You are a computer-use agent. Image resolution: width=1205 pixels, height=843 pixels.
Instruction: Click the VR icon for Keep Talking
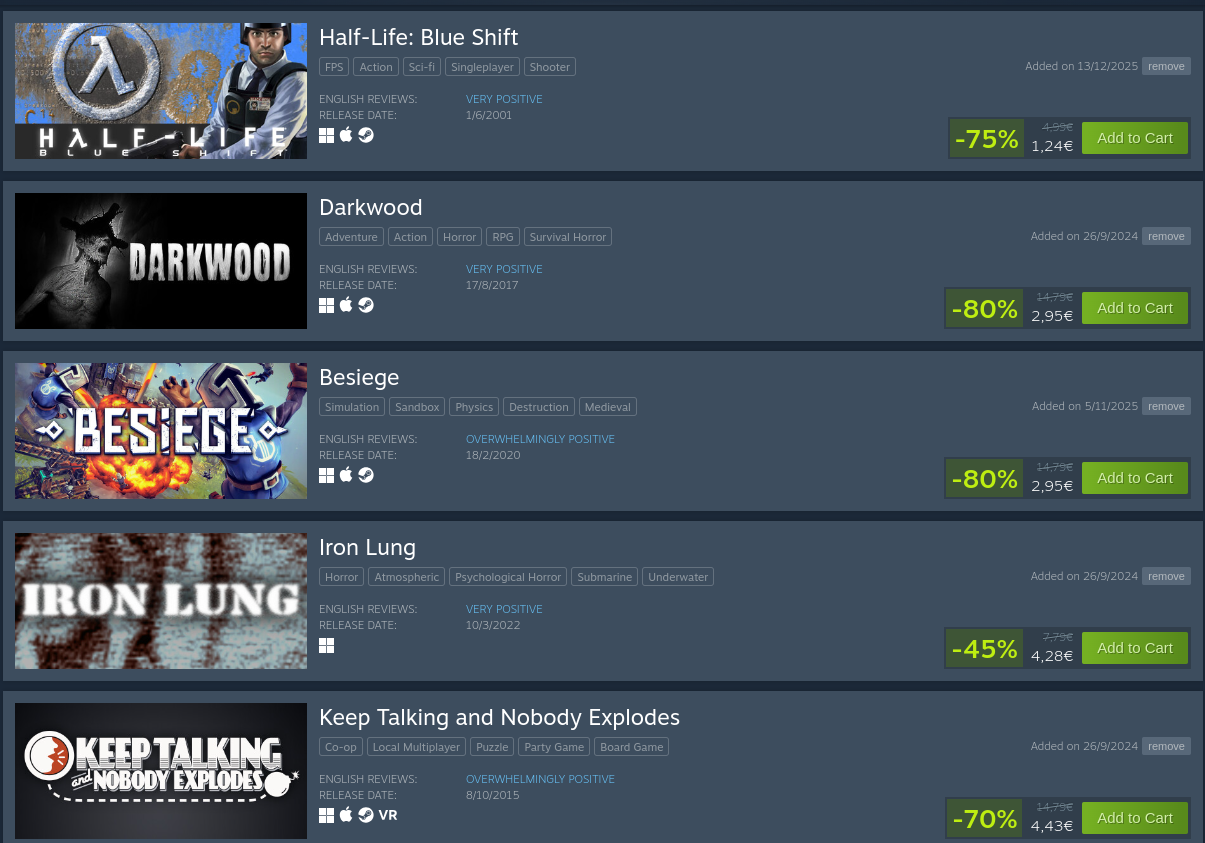pos(388,815)
